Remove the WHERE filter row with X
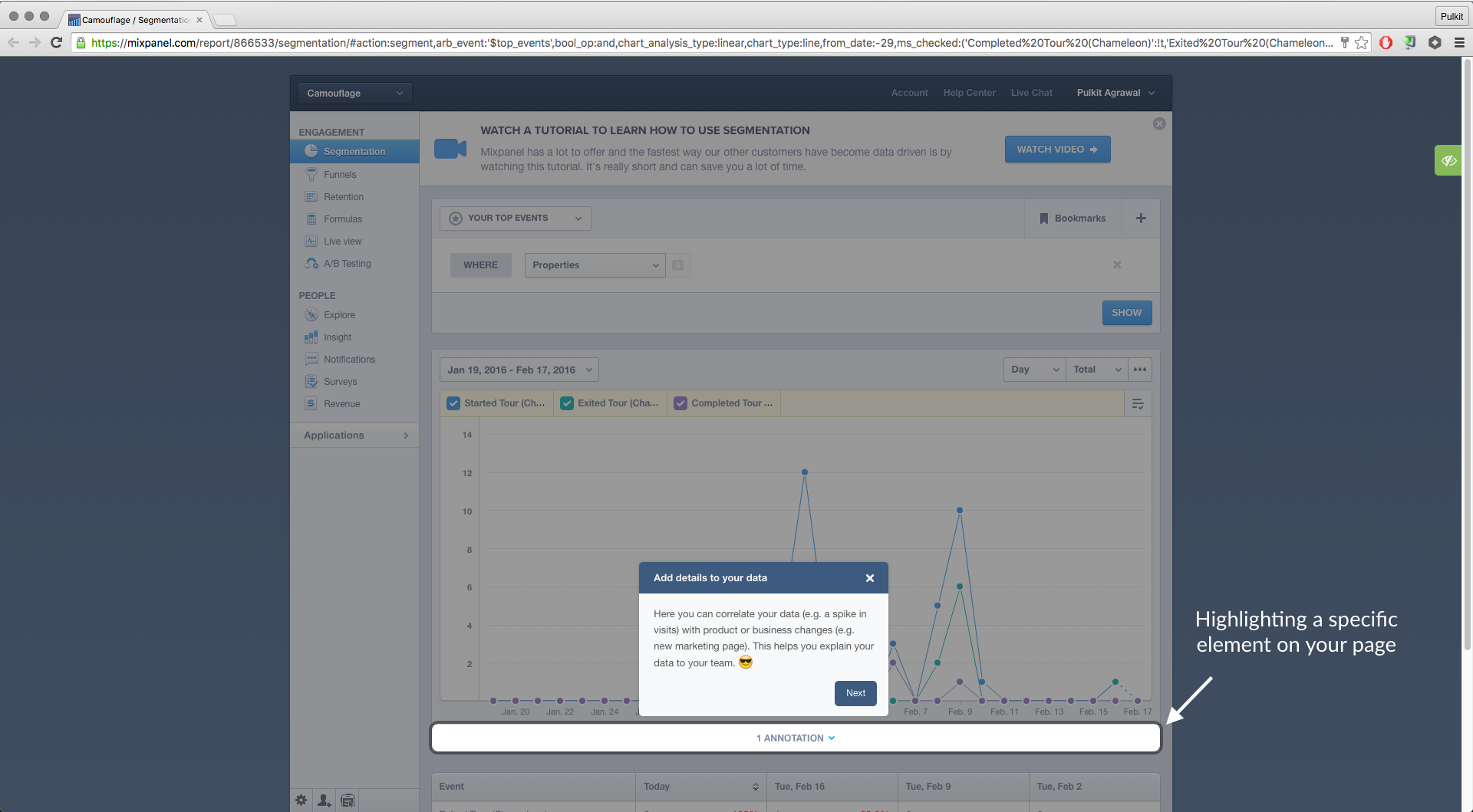This screenshot has width=1473, height=812. (1117, 265)
